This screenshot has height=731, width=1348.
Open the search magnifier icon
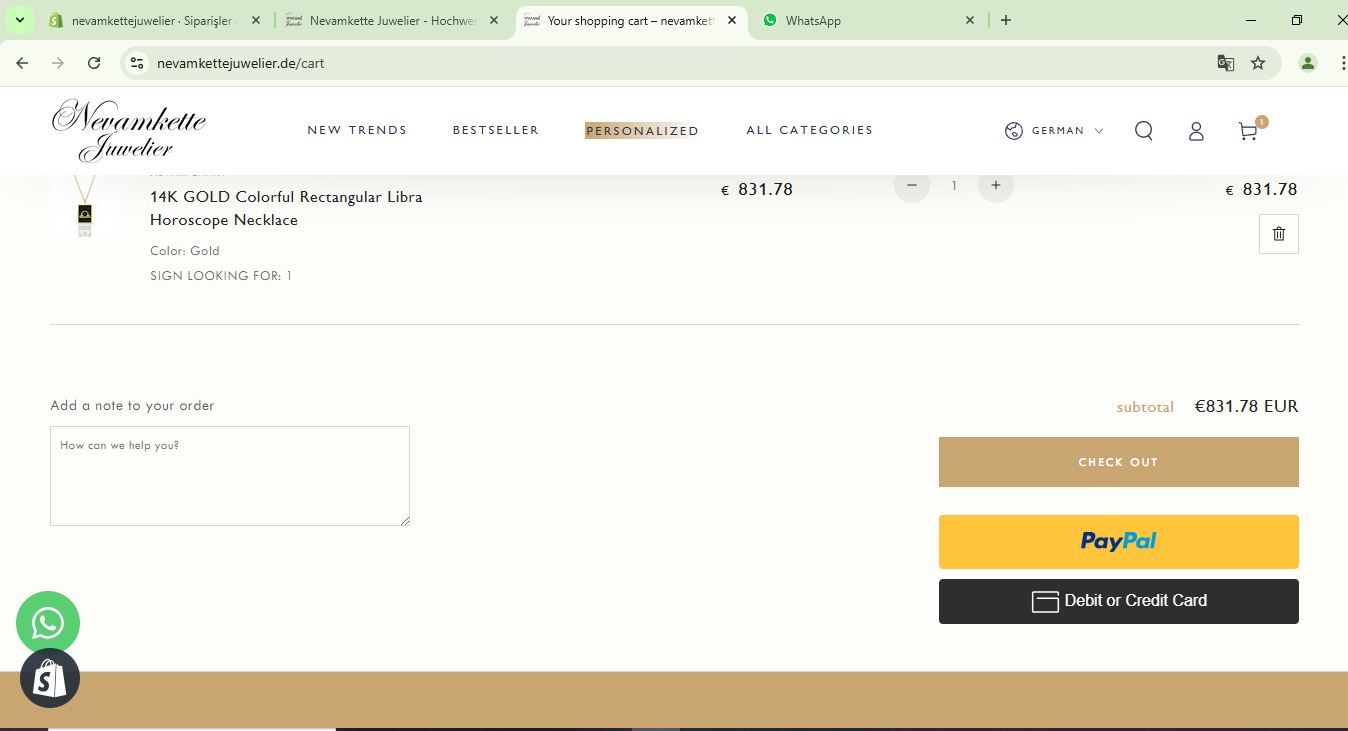click(1144, 131)
